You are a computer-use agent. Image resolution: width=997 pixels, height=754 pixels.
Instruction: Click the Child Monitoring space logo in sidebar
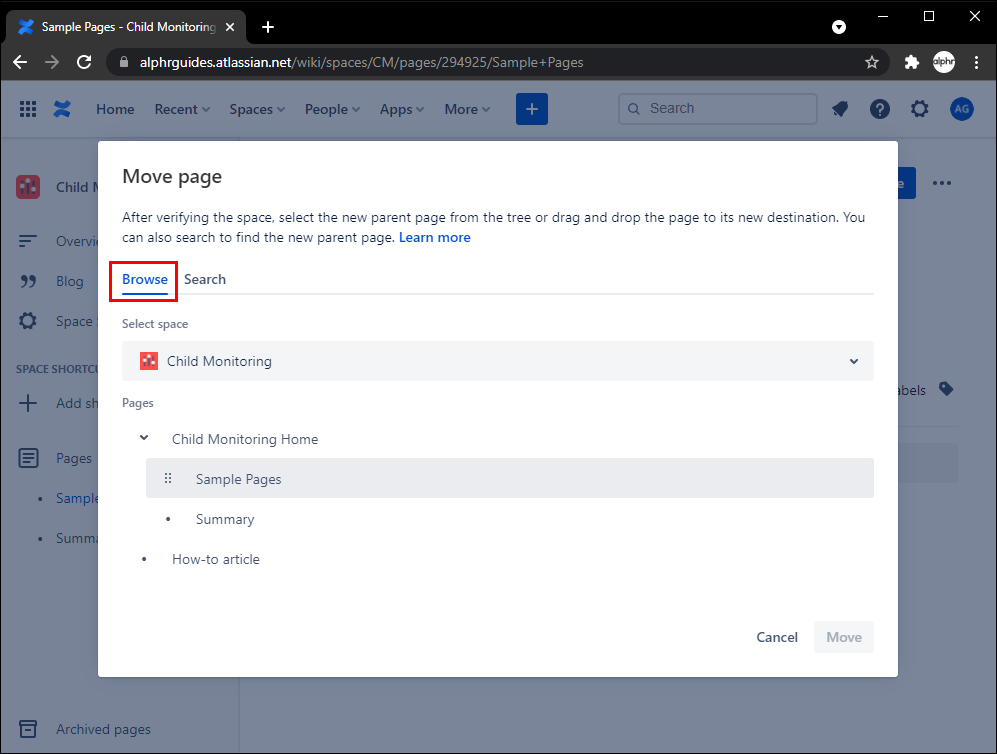28,187
